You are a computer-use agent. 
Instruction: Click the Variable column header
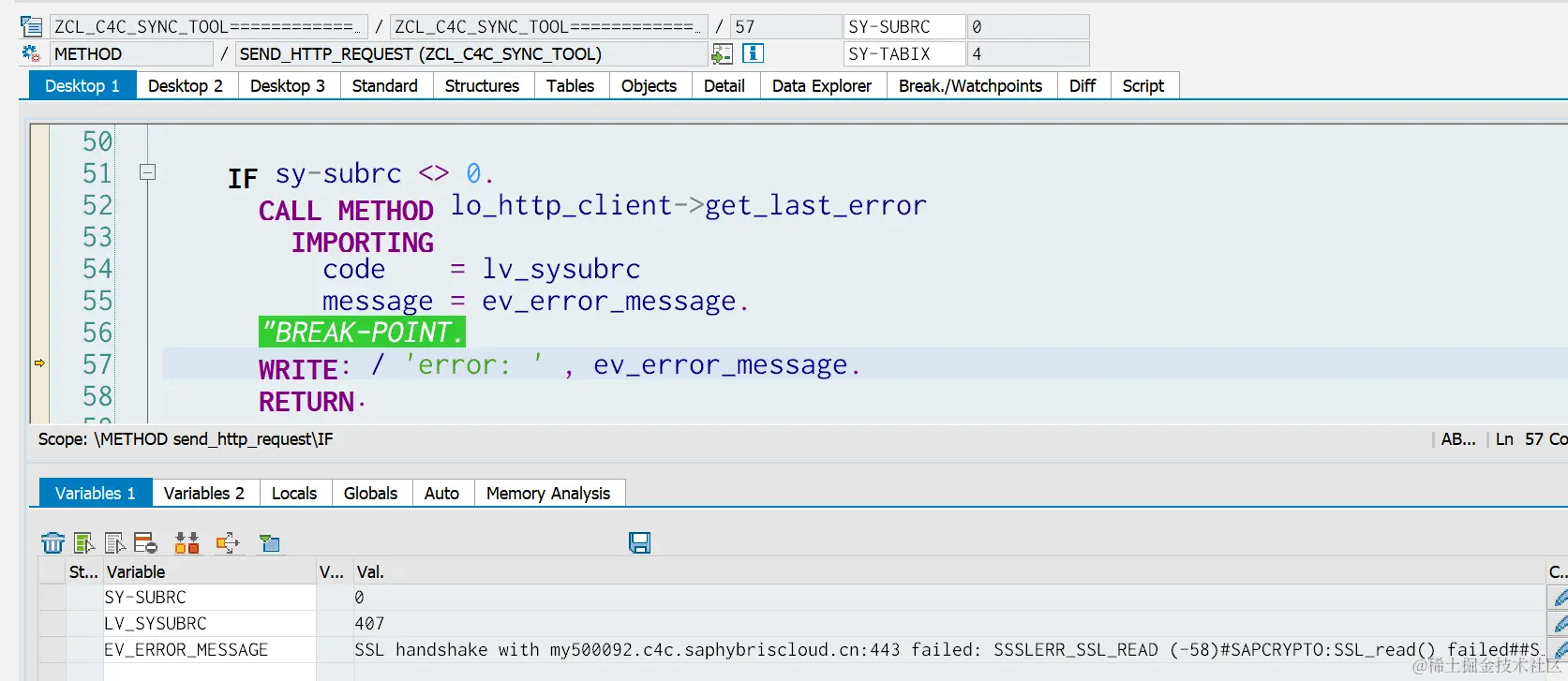point(209,571)
